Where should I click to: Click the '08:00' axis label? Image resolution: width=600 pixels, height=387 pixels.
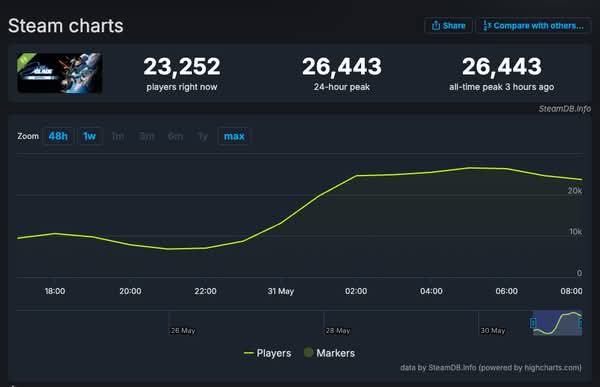point(571,291)
